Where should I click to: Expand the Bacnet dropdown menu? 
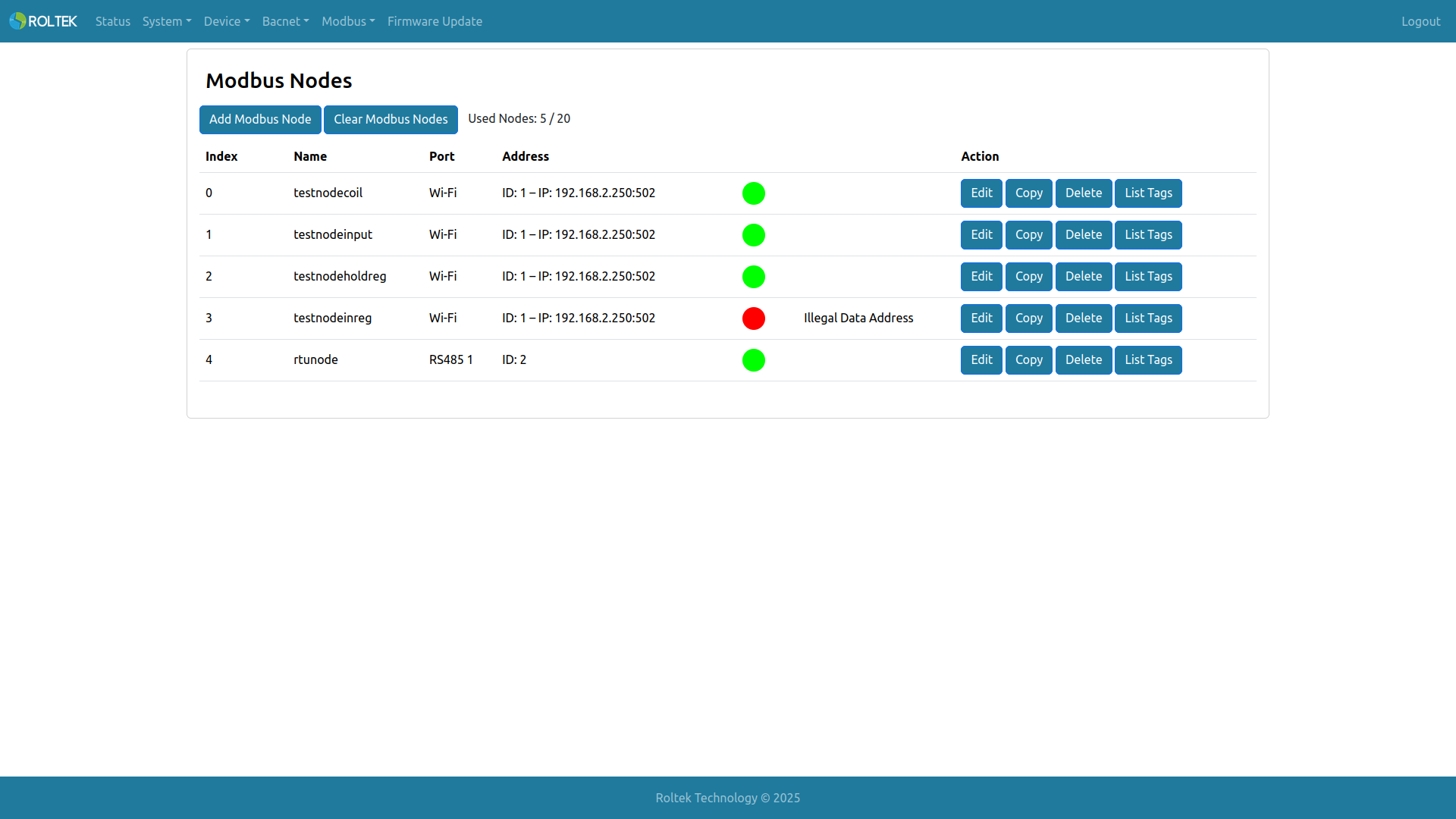(286, 21)
